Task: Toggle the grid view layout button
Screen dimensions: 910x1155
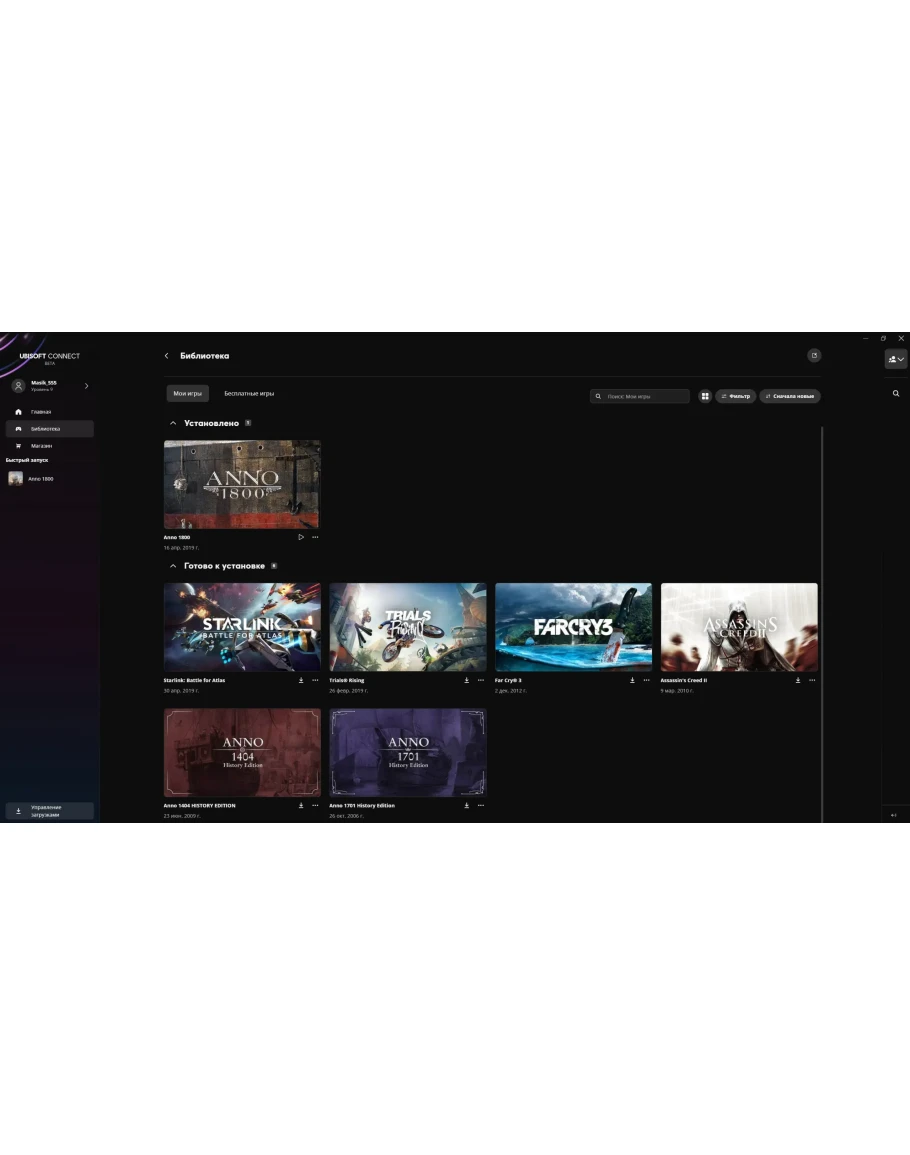Action: (705, 396)
